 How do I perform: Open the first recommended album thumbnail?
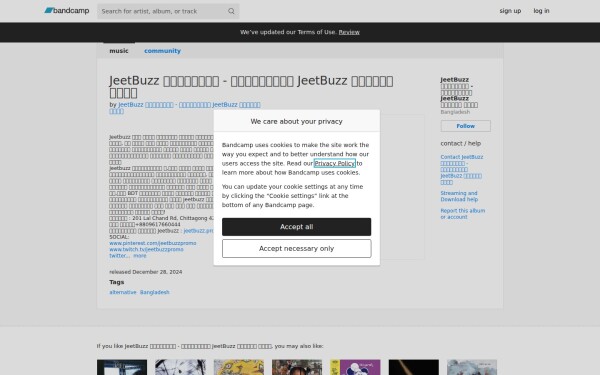pos(122,367)
